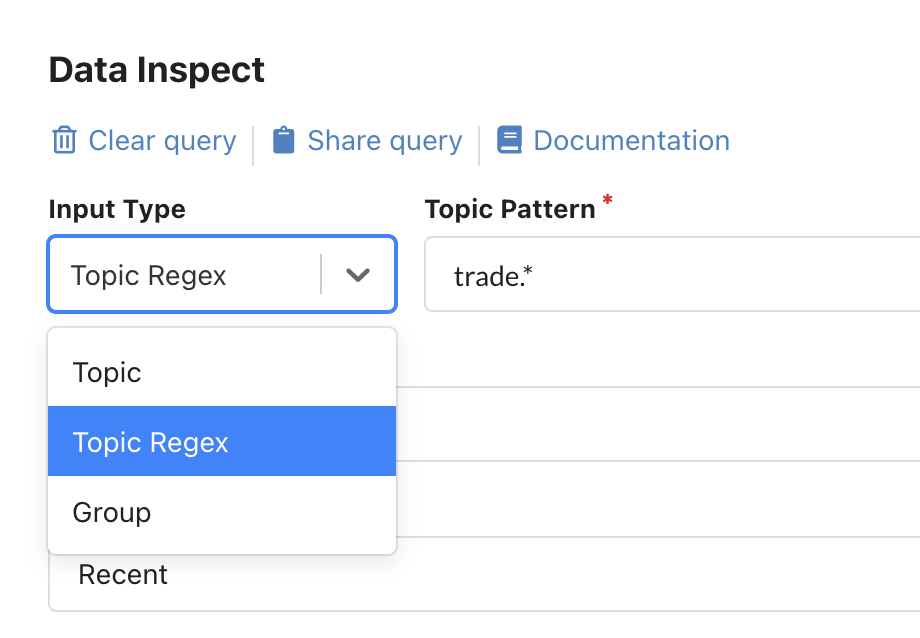Click the Clear query link
This screenshot has height=638, width=920.
point(161,141)
